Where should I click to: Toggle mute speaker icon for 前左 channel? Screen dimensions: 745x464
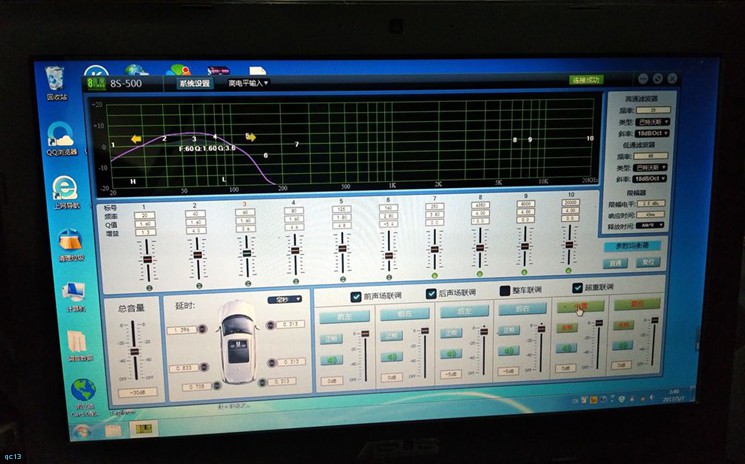click(331, 360)
